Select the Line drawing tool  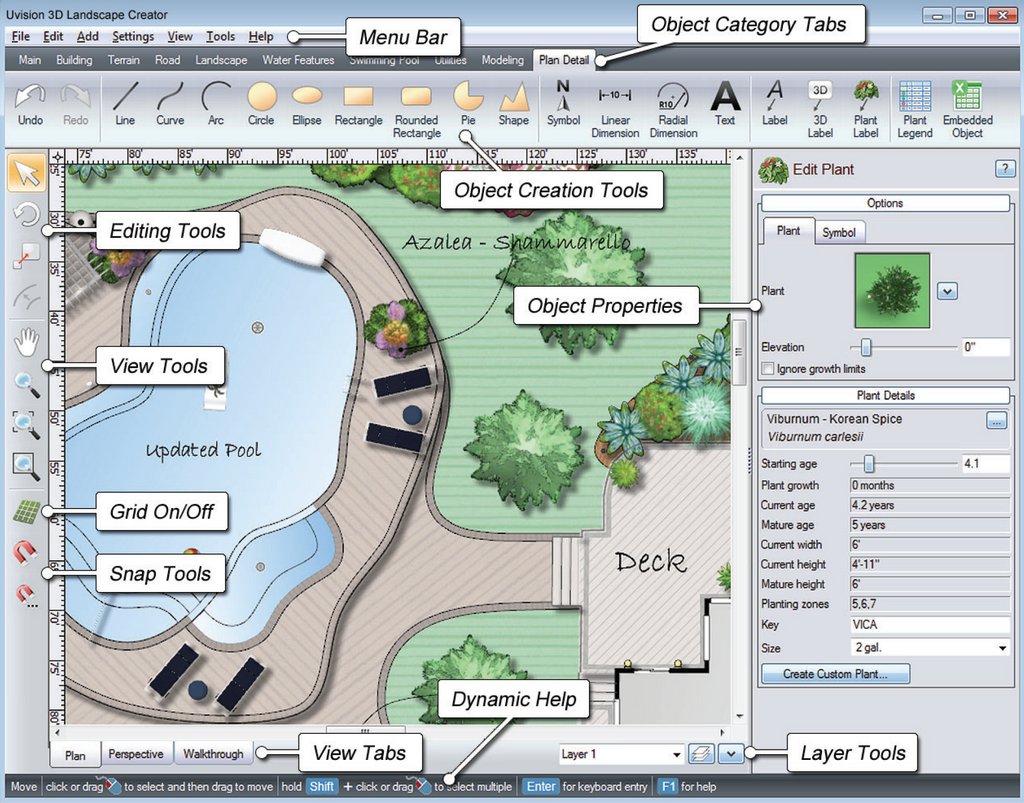point(125,104)
